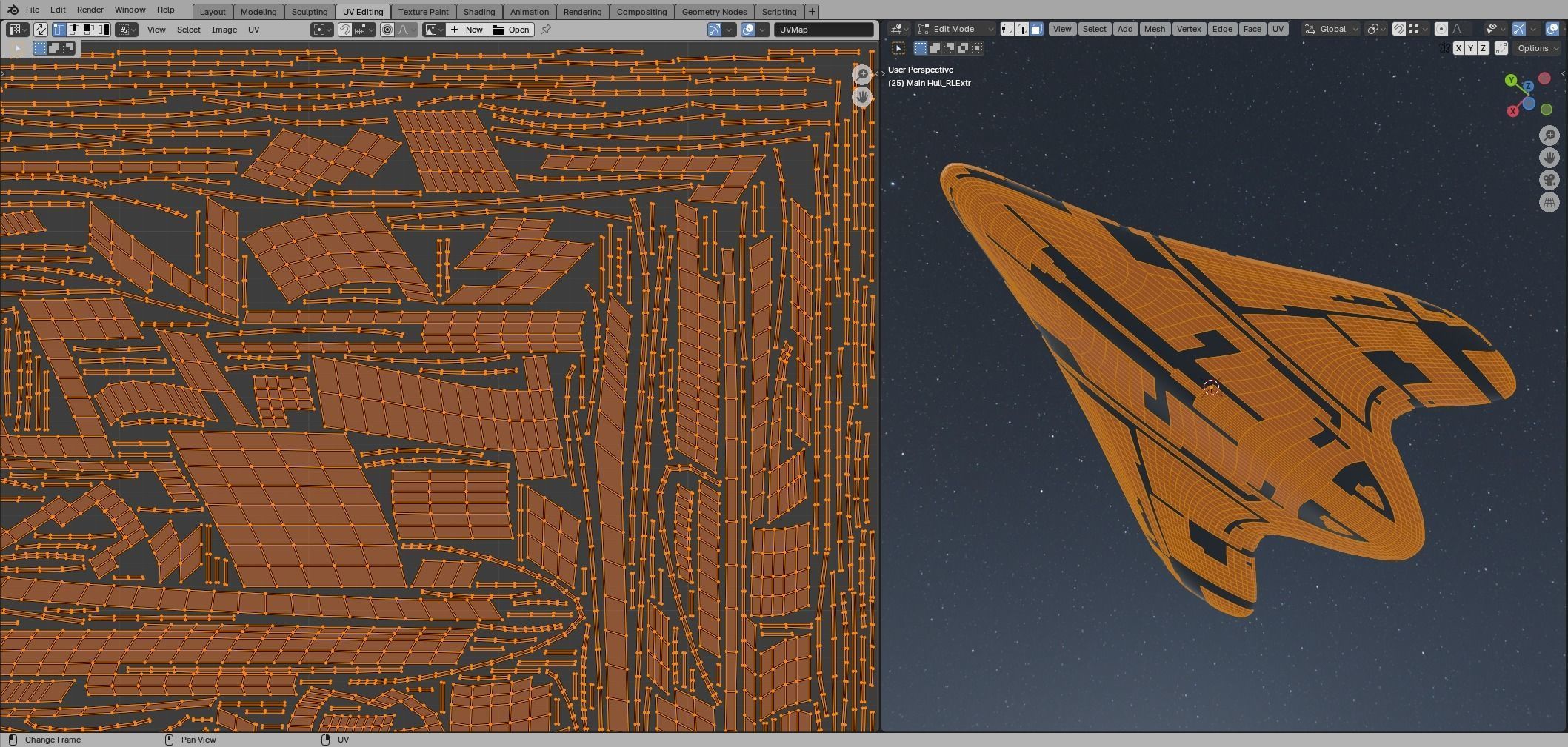This screenshot has width=1568, height=747.
Task: Click the Blender logo icon
Action: click(x=12, y=10)
